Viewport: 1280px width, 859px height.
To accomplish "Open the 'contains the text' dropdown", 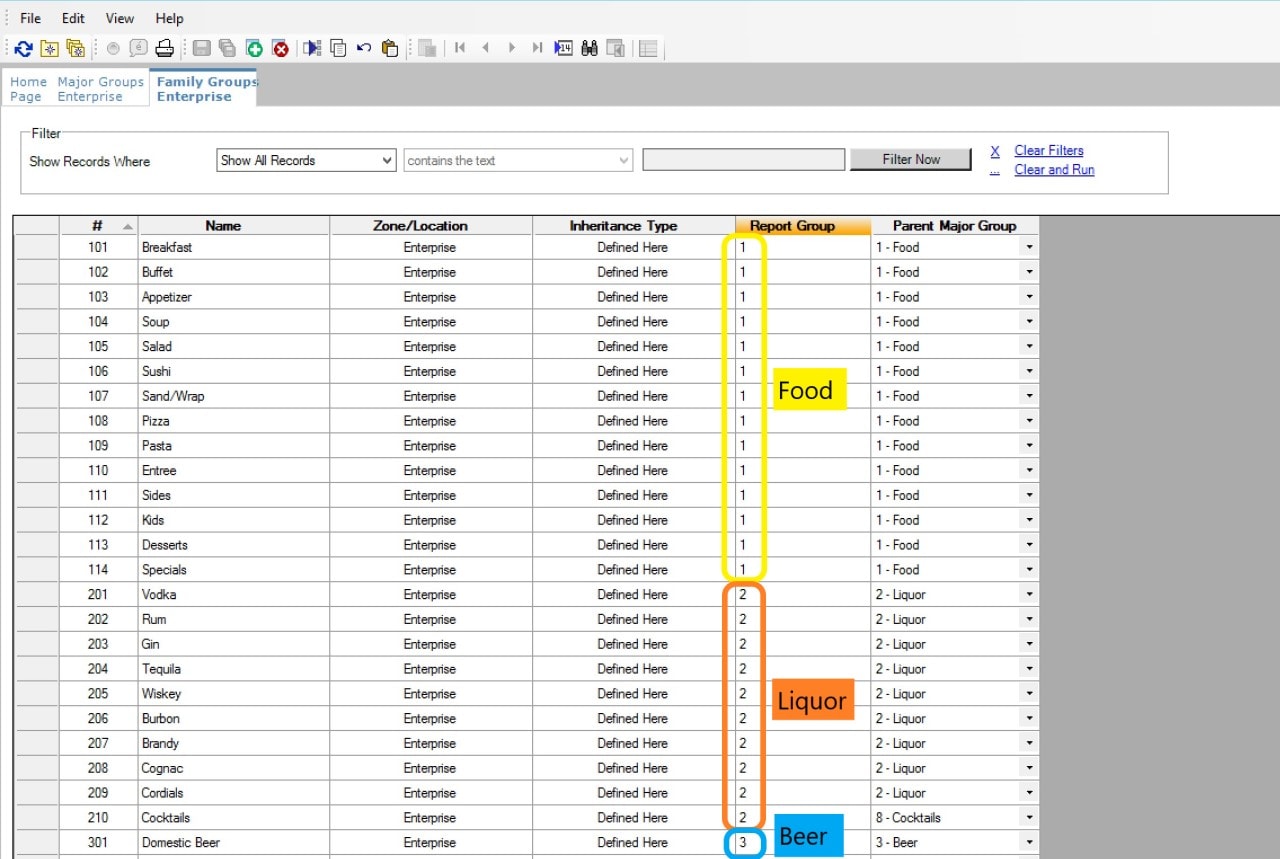I will click(x=518, y=160).
